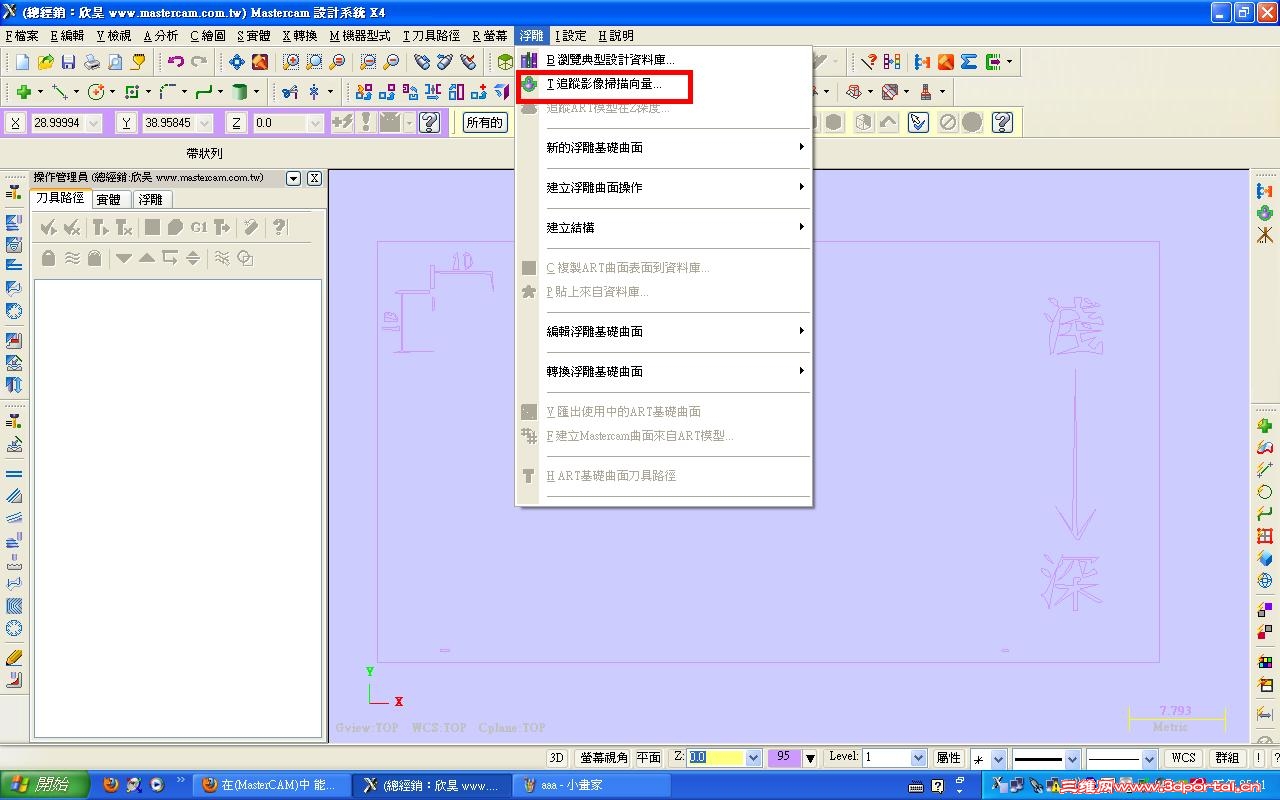Switch to 在(MasterCAM)中 Firefox taskbar window
This screenshot has height=800, width=1280.
pos(272,785)
